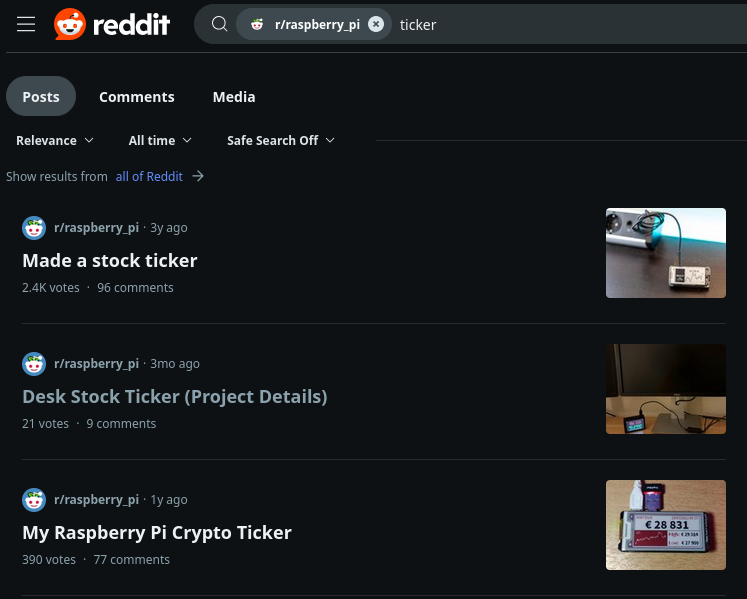View the Desk Stock Ticker thumbnail

pyautogui.click(x=666, y=389)
